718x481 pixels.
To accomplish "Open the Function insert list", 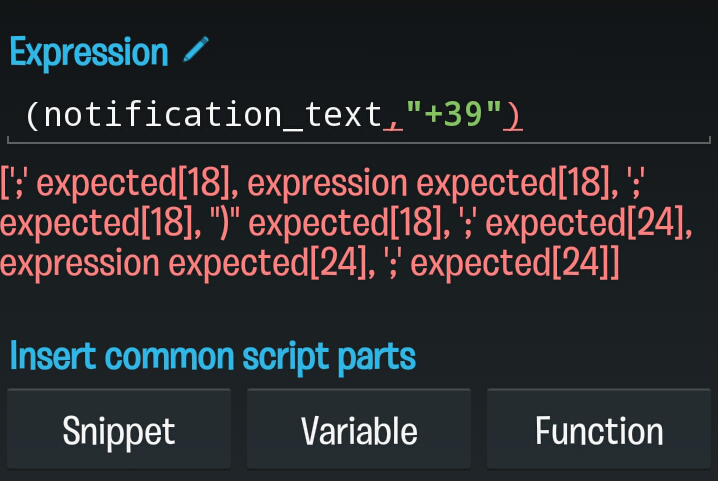I will coord(599,429).
